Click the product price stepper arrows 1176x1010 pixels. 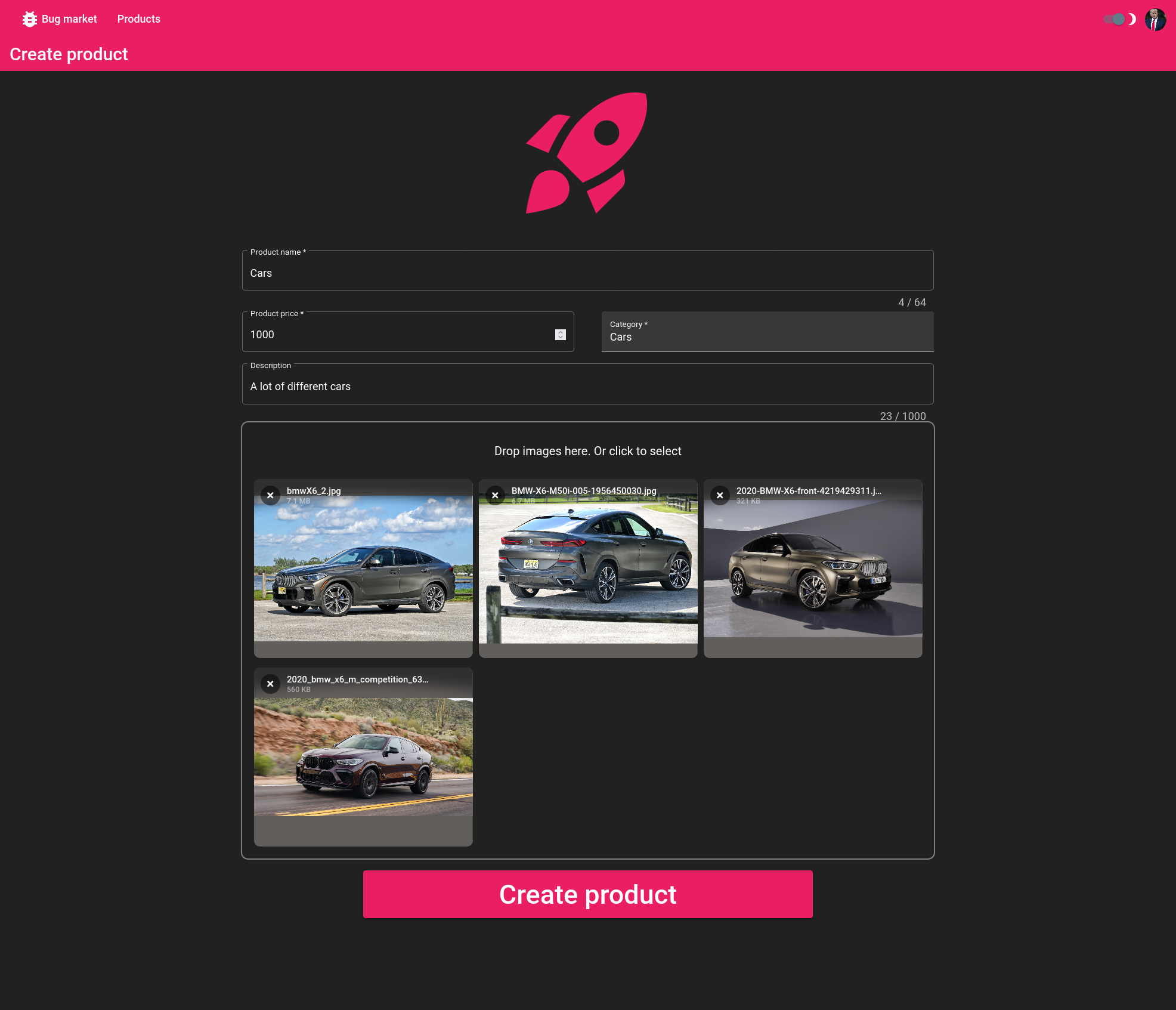[x=560, y=335]
